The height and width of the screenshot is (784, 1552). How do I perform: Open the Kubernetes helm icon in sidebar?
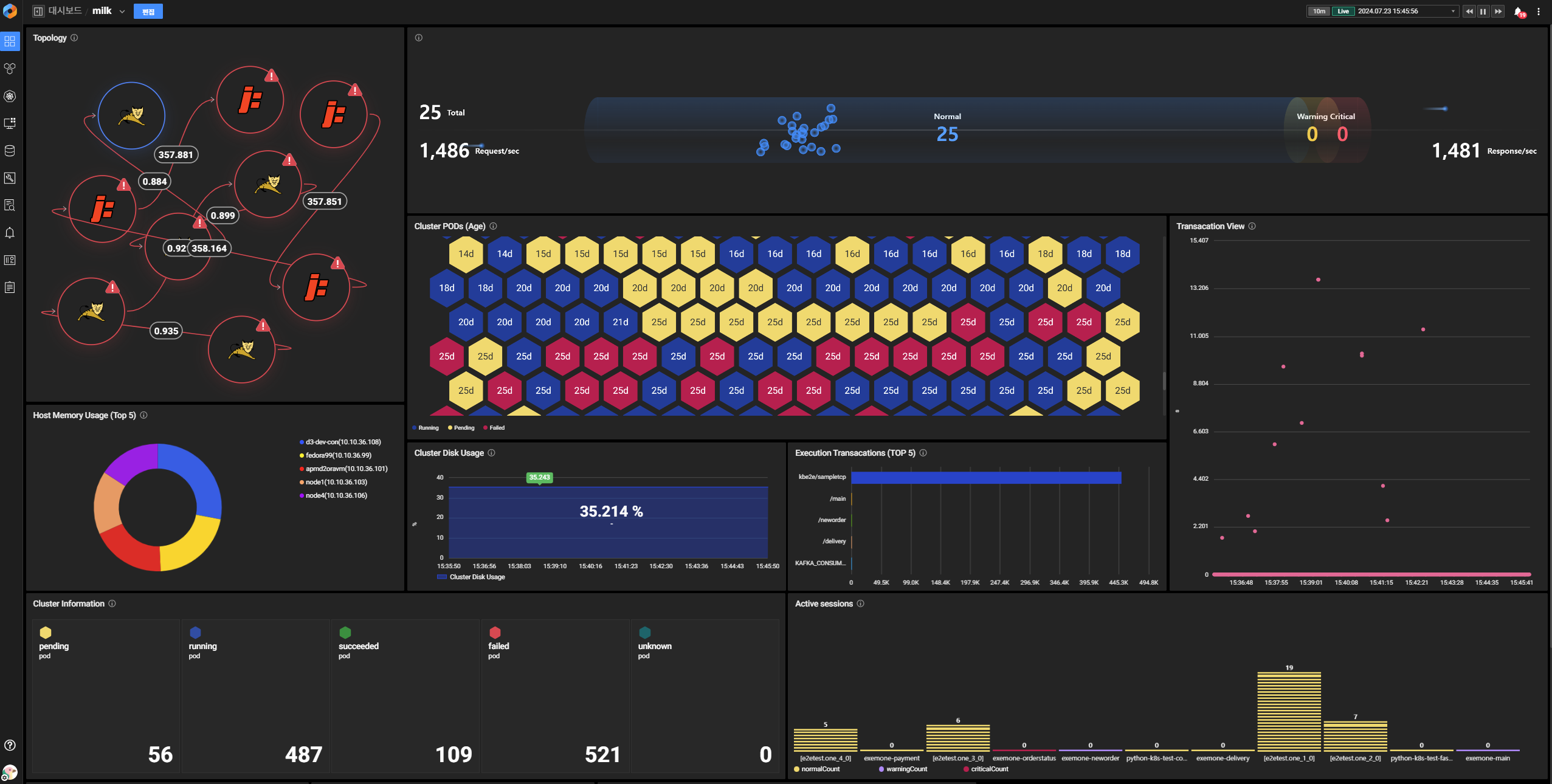coord(10,96)
